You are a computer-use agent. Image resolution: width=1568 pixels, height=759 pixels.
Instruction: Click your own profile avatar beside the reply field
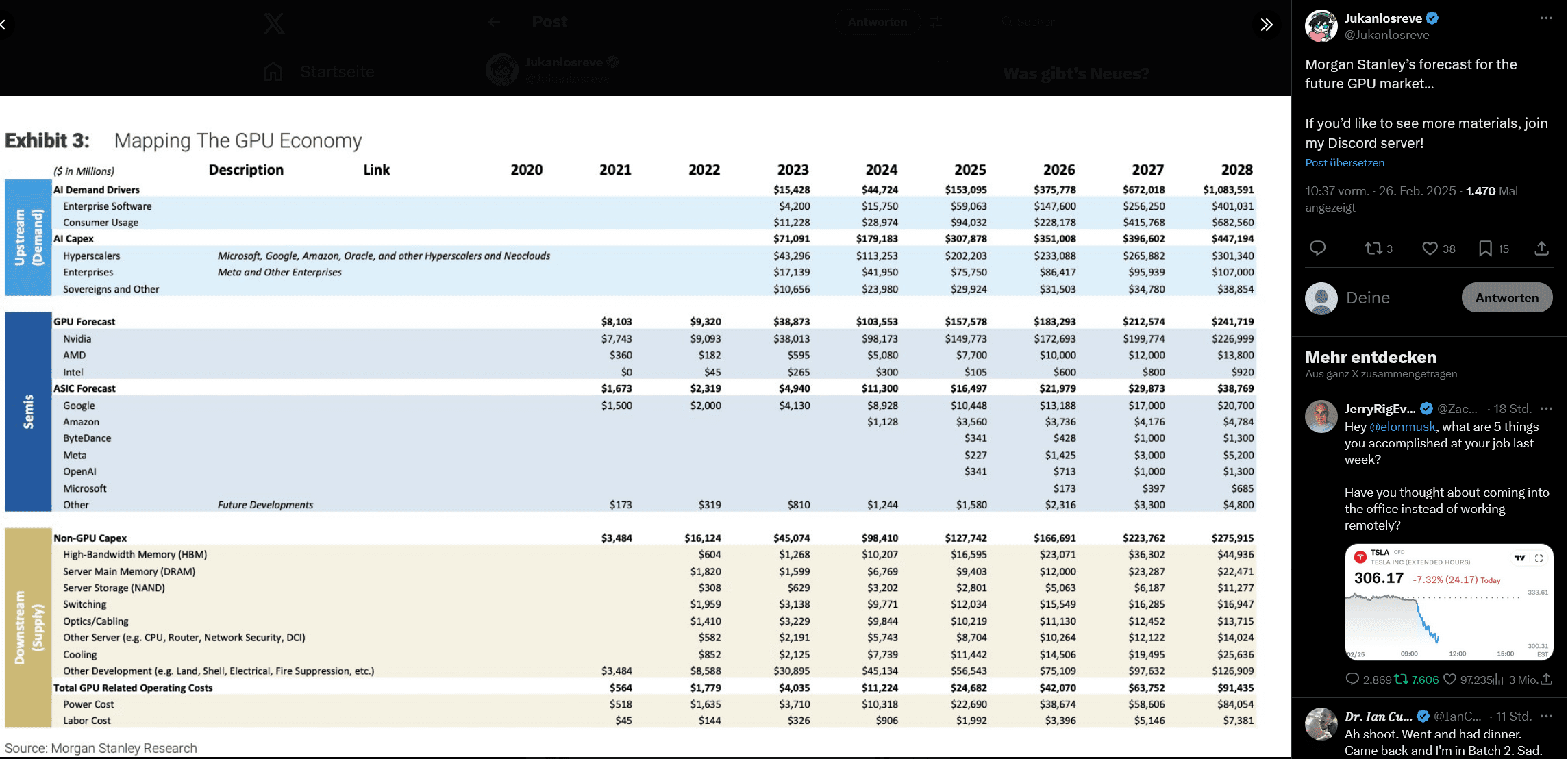click(x=1321, y=298)
